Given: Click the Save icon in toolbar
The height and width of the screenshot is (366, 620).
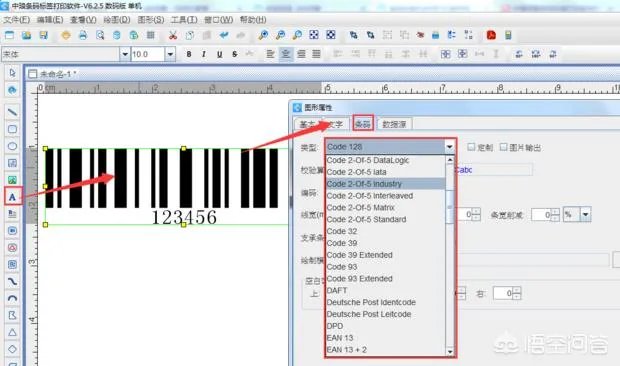Looking at the screenshot, I should tap(43, 35).
